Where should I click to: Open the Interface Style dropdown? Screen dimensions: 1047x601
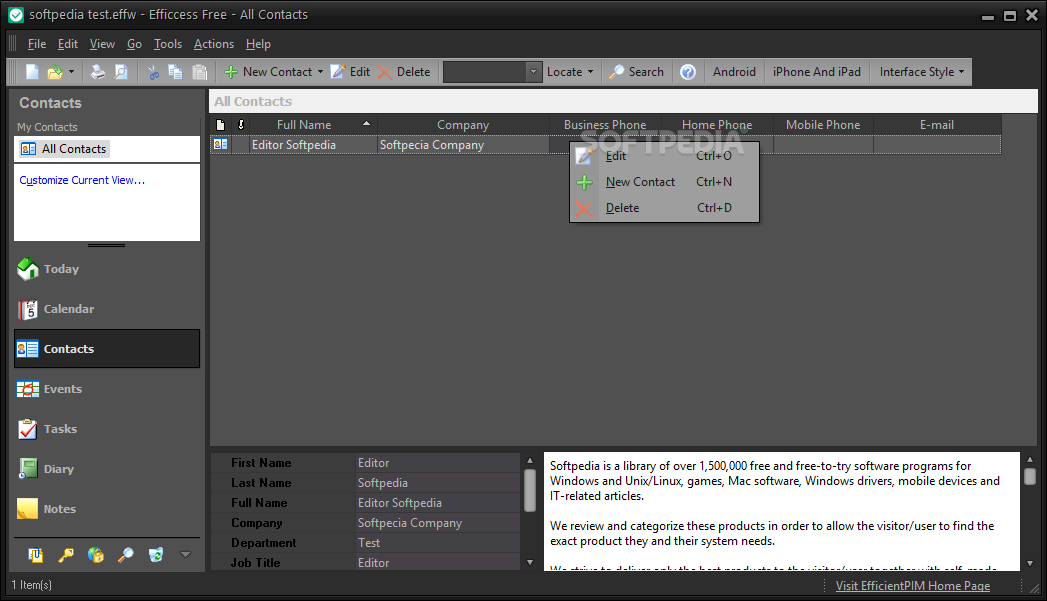click(x=921, y=71)
